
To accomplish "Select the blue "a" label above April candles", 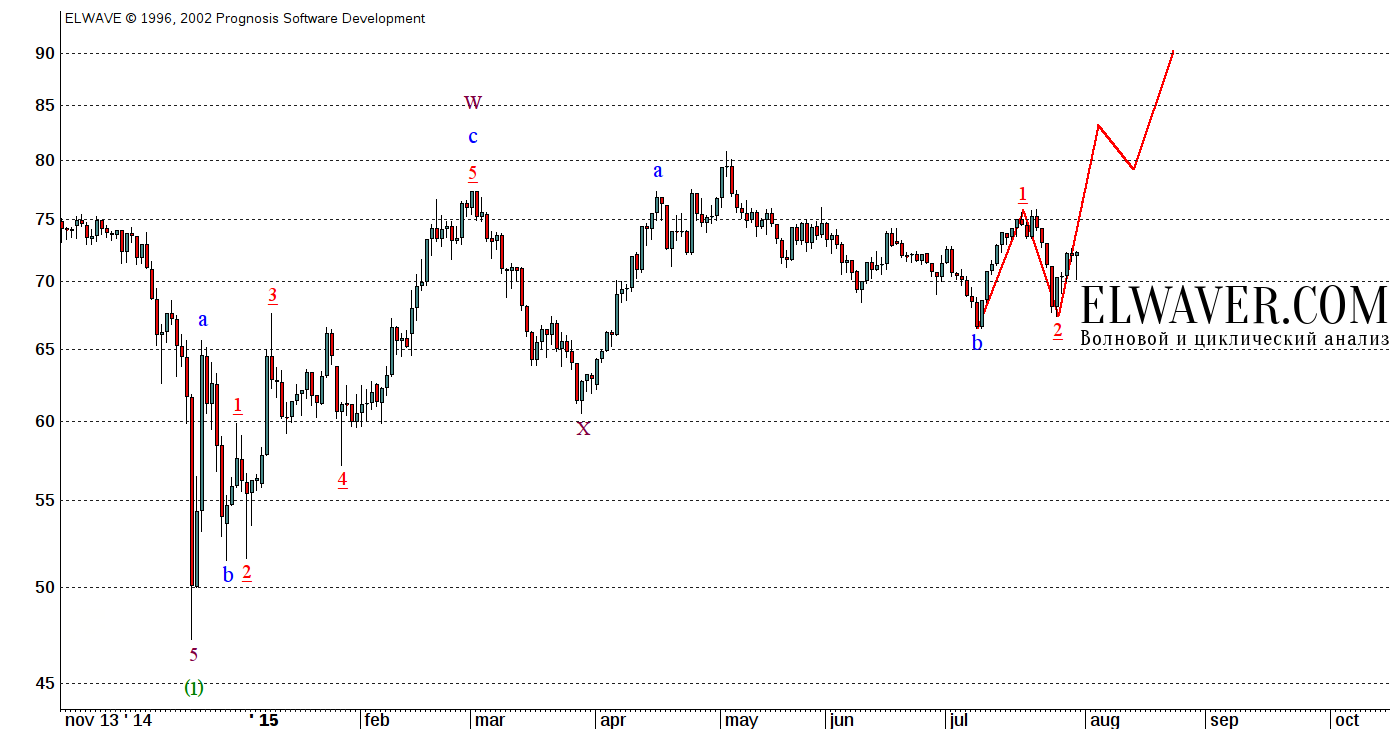I will [x=658, y=171].
